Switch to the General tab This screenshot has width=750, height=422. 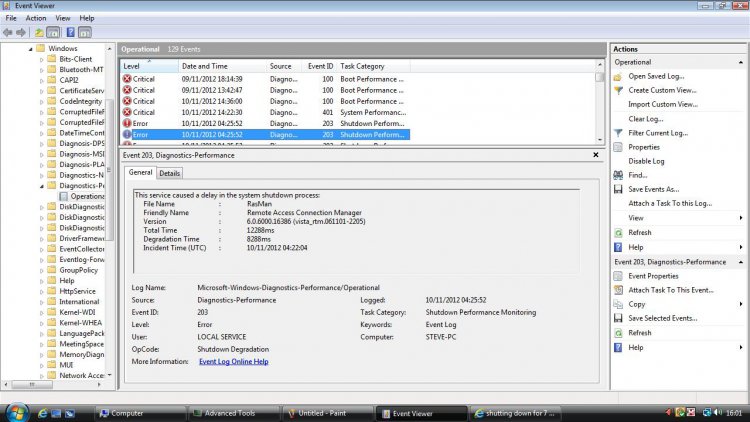click(x=140, y=172)
